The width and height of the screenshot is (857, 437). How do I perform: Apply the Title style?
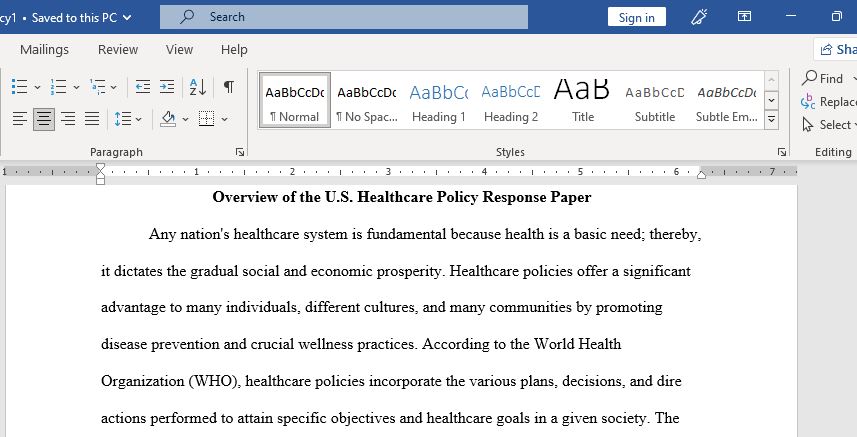[583, 101]
